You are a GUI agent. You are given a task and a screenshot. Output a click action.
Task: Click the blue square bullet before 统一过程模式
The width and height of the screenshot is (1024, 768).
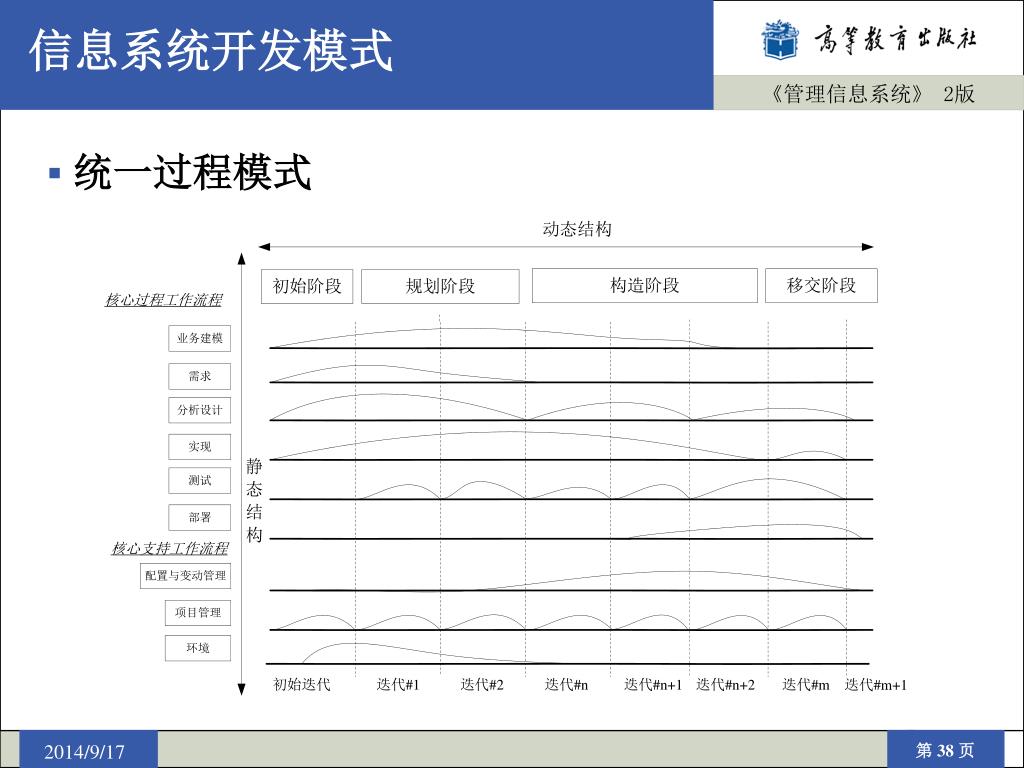(56, 174)
